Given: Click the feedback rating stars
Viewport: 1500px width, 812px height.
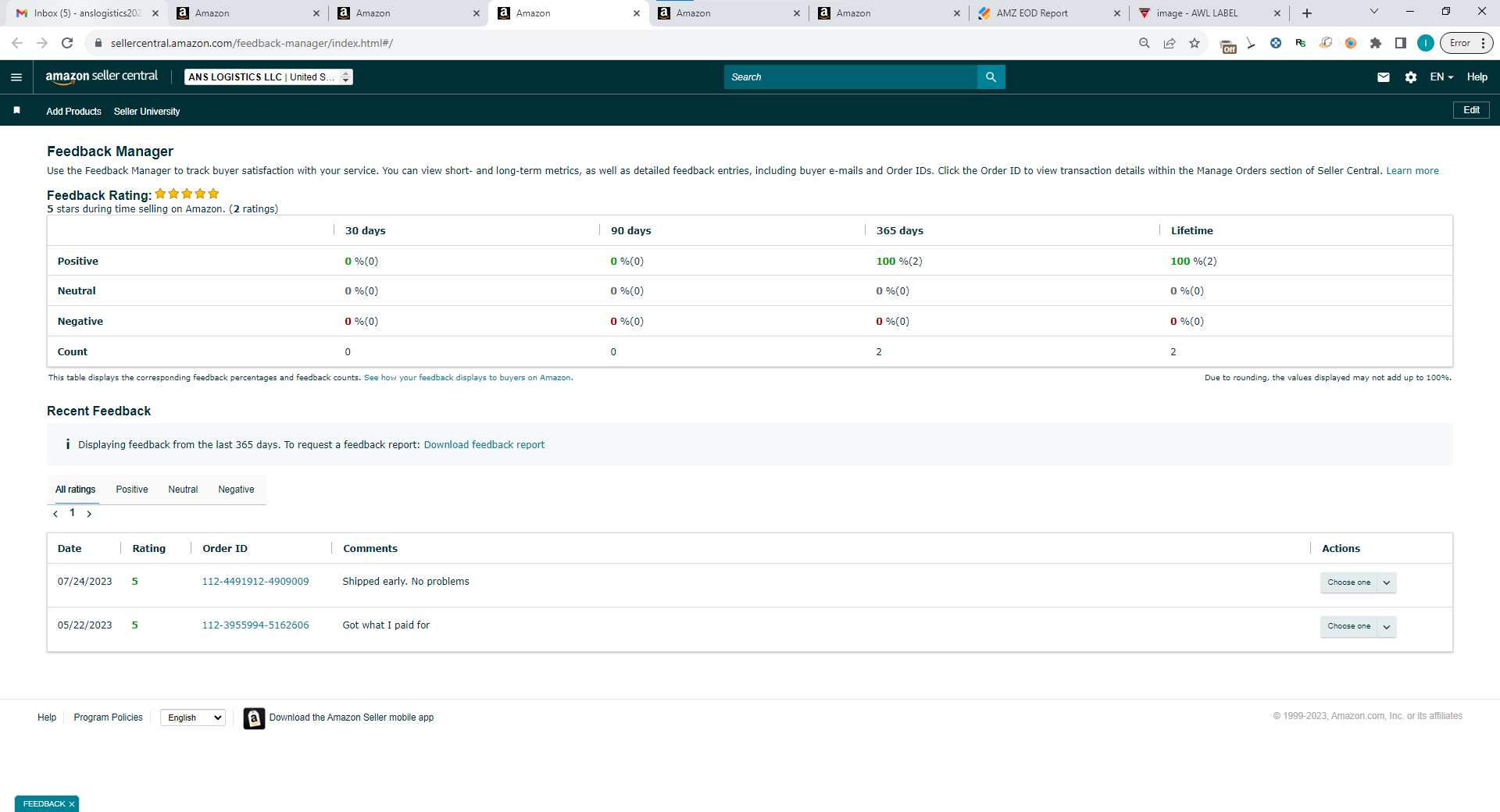Looking at the screenshot, I should coord(187,194).
